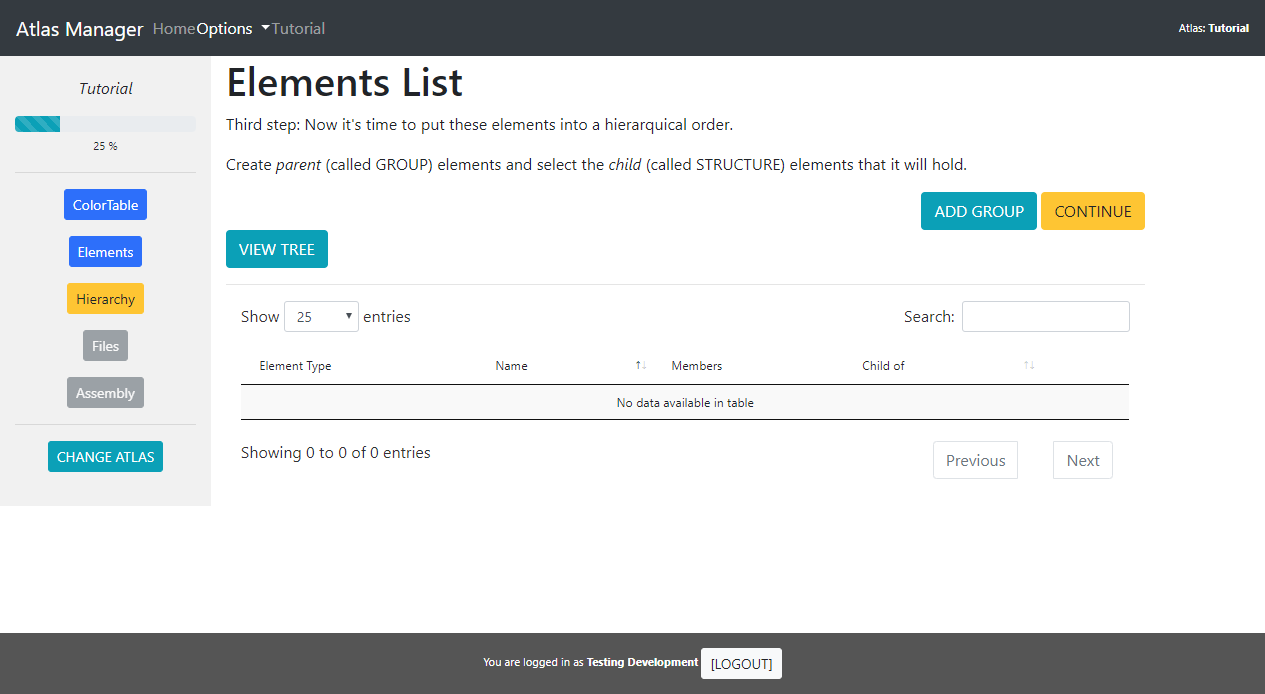
Task: Click the Atlas Manager brand title
Action: pyautogui.click(x=80, y=29)
